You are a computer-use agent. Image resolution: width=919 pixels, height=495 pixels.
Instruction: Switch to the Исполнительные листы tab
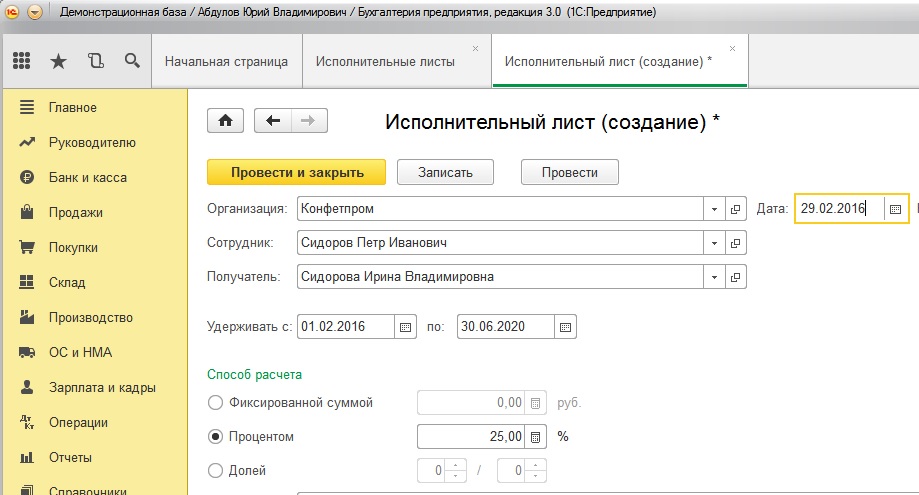[385, 61]
